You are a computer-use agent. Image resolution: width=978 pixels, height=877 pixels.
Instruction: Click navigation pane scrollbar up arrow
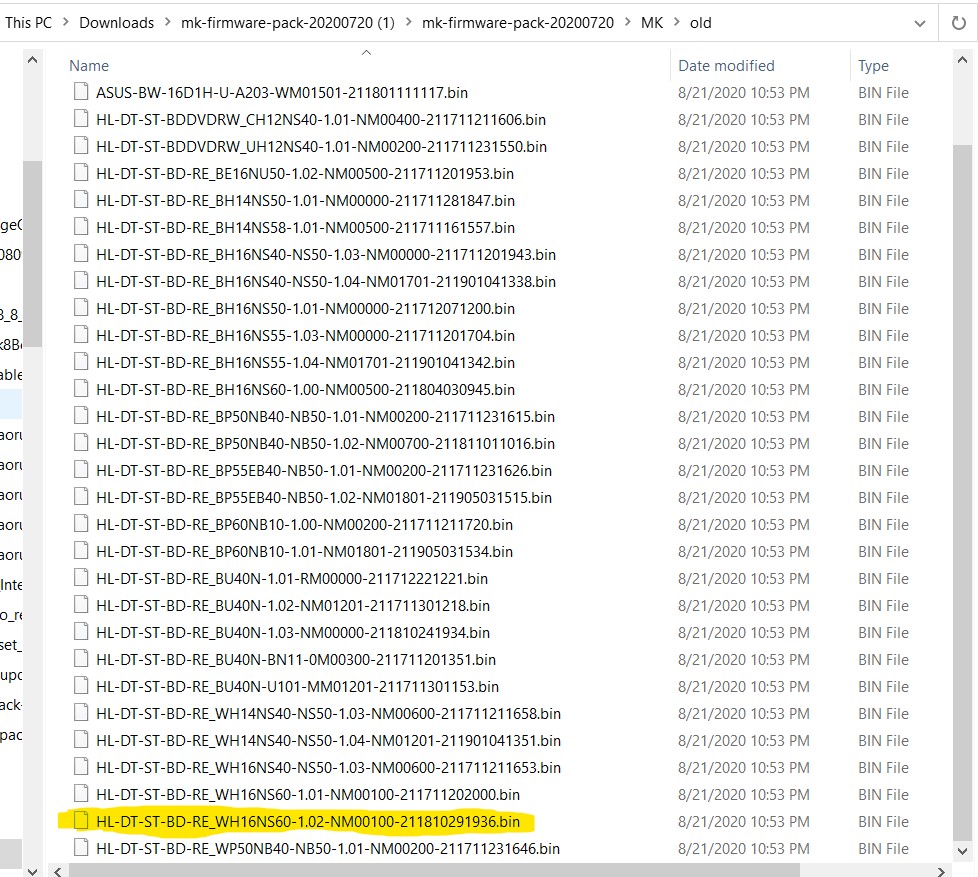[32, 61]
